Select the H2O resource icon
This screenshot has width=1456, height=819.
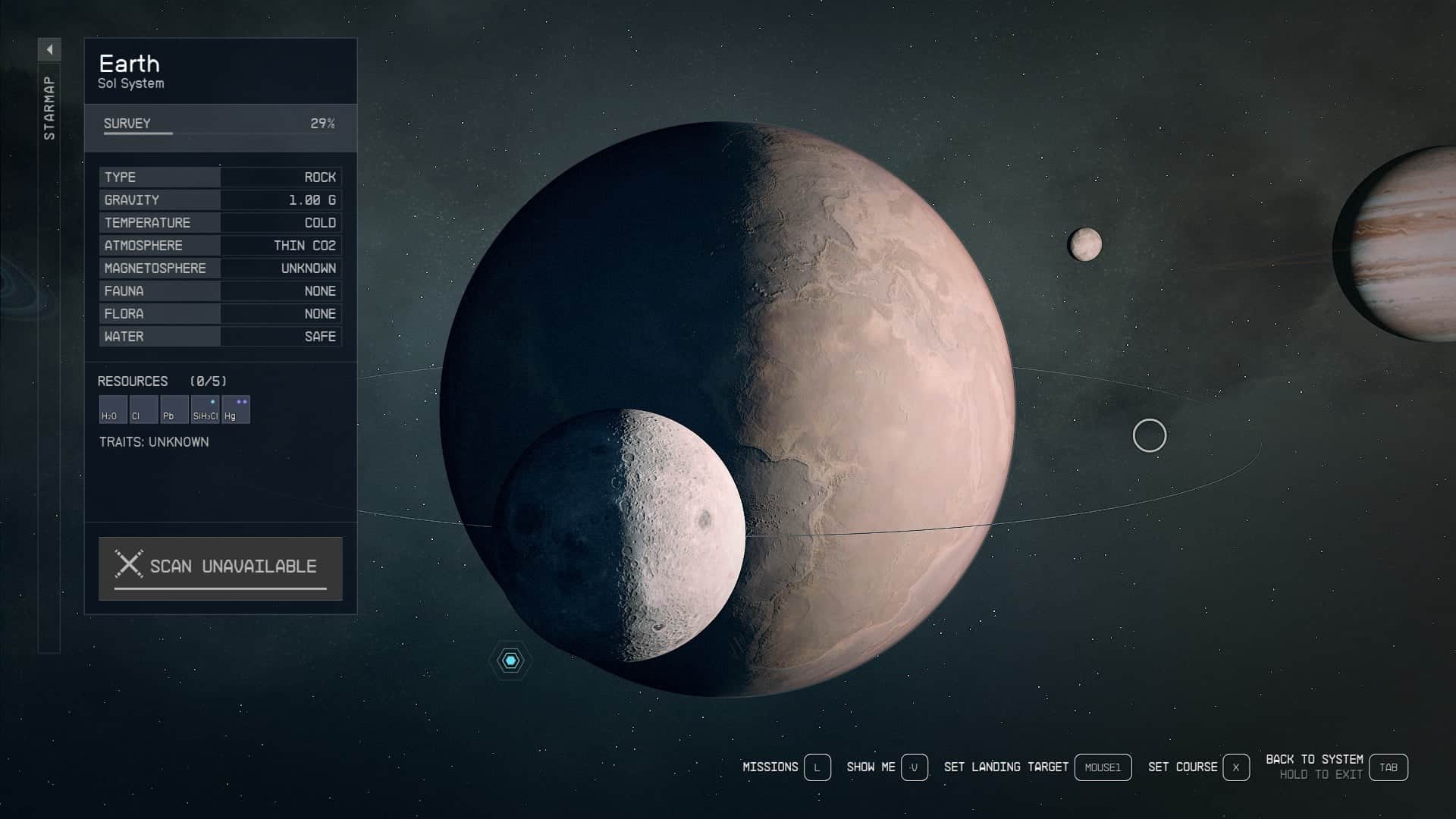click(113, 409)
